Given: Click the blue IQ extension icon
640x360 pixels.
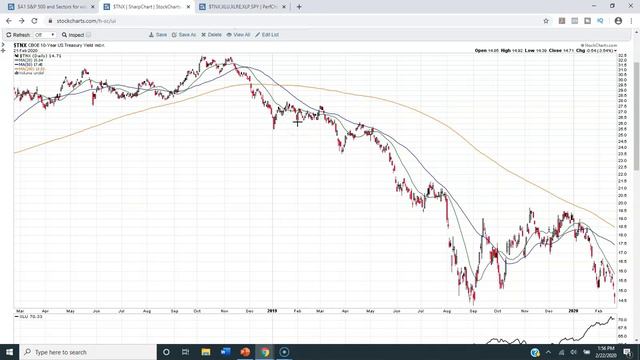Looking at the screenshot, I should [x=600, y=21].
